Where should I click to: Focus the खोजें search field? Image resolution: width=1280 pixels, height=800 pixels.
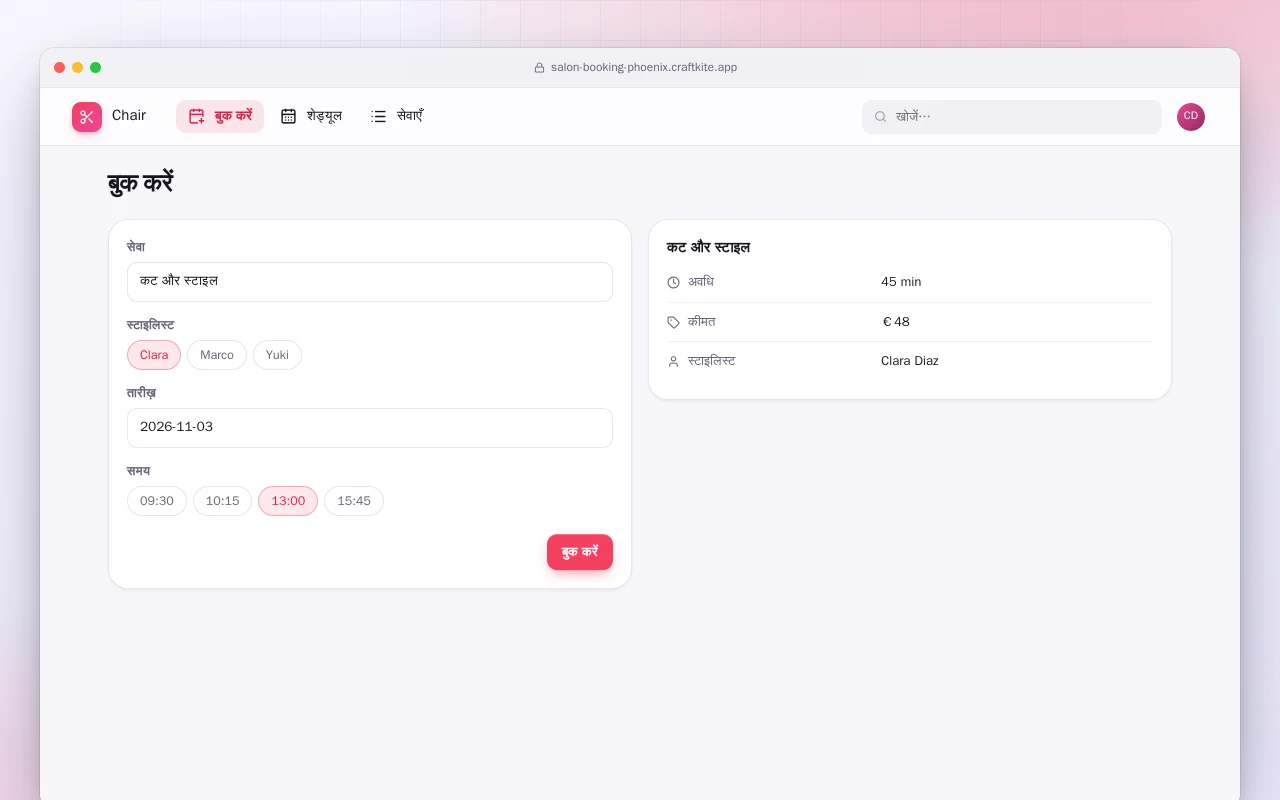tap(1012, 117)
